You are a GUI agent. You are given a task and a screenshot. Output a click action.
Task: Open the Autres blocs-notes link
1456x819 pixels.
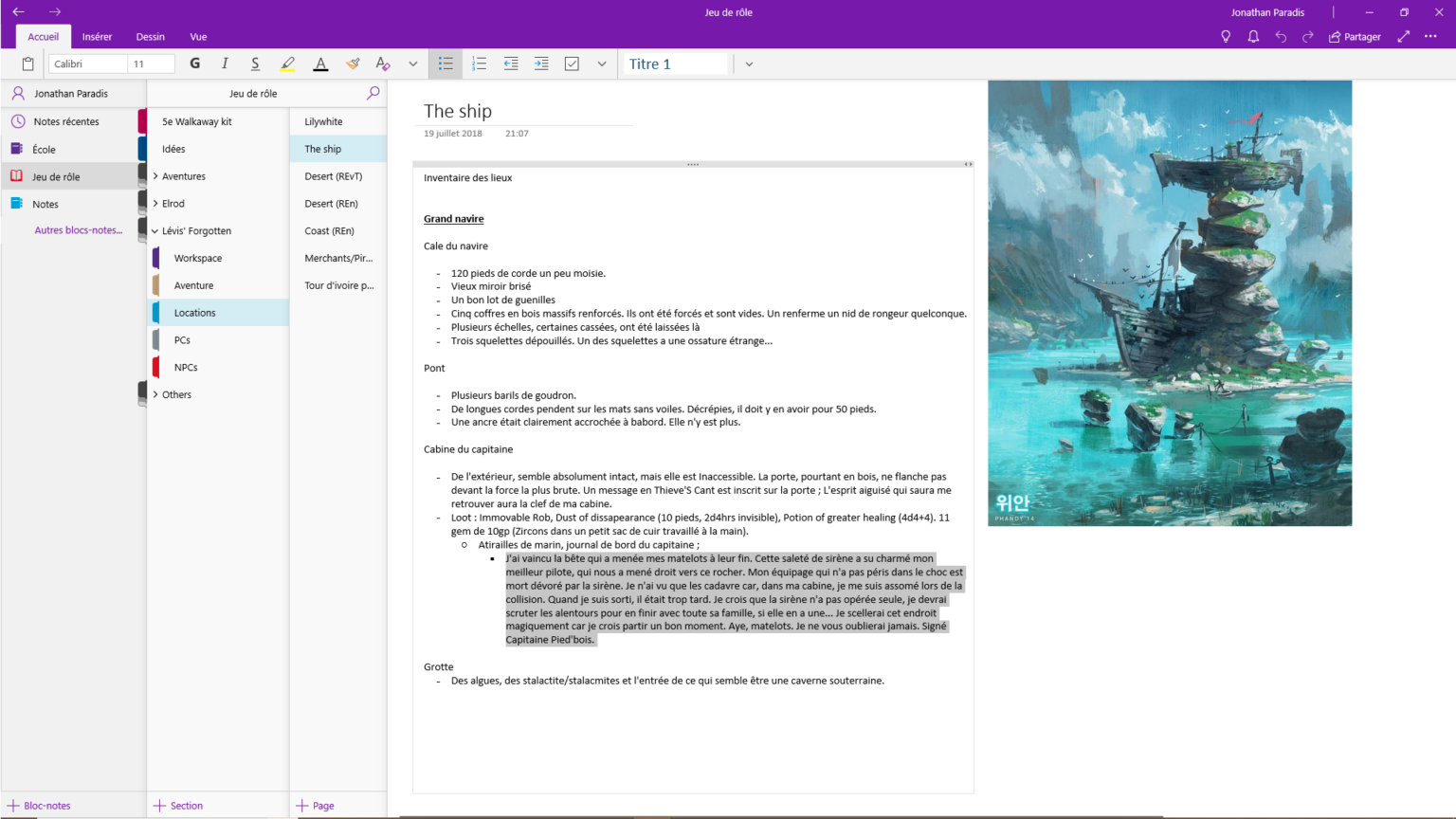(x=79, y=230)
